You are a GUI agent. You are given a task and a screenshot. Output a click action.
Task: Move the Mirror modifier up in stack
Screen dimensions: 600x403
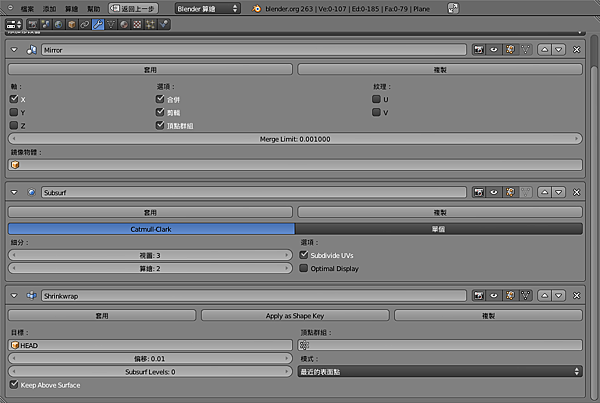pyautogui.click(x=545, y=49)
